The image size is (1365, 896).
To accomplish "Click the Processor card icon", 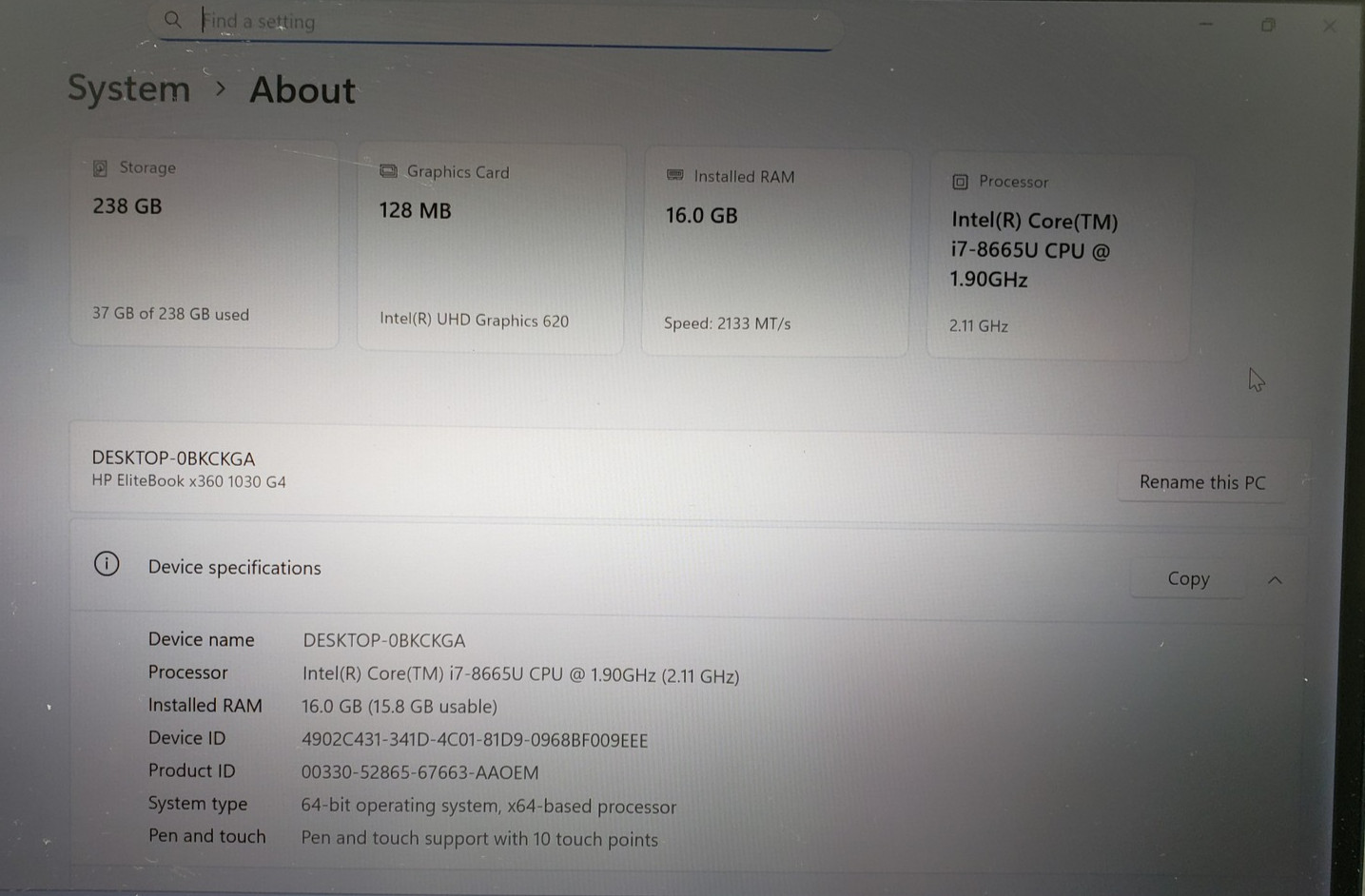I will (x=961, y=181).
